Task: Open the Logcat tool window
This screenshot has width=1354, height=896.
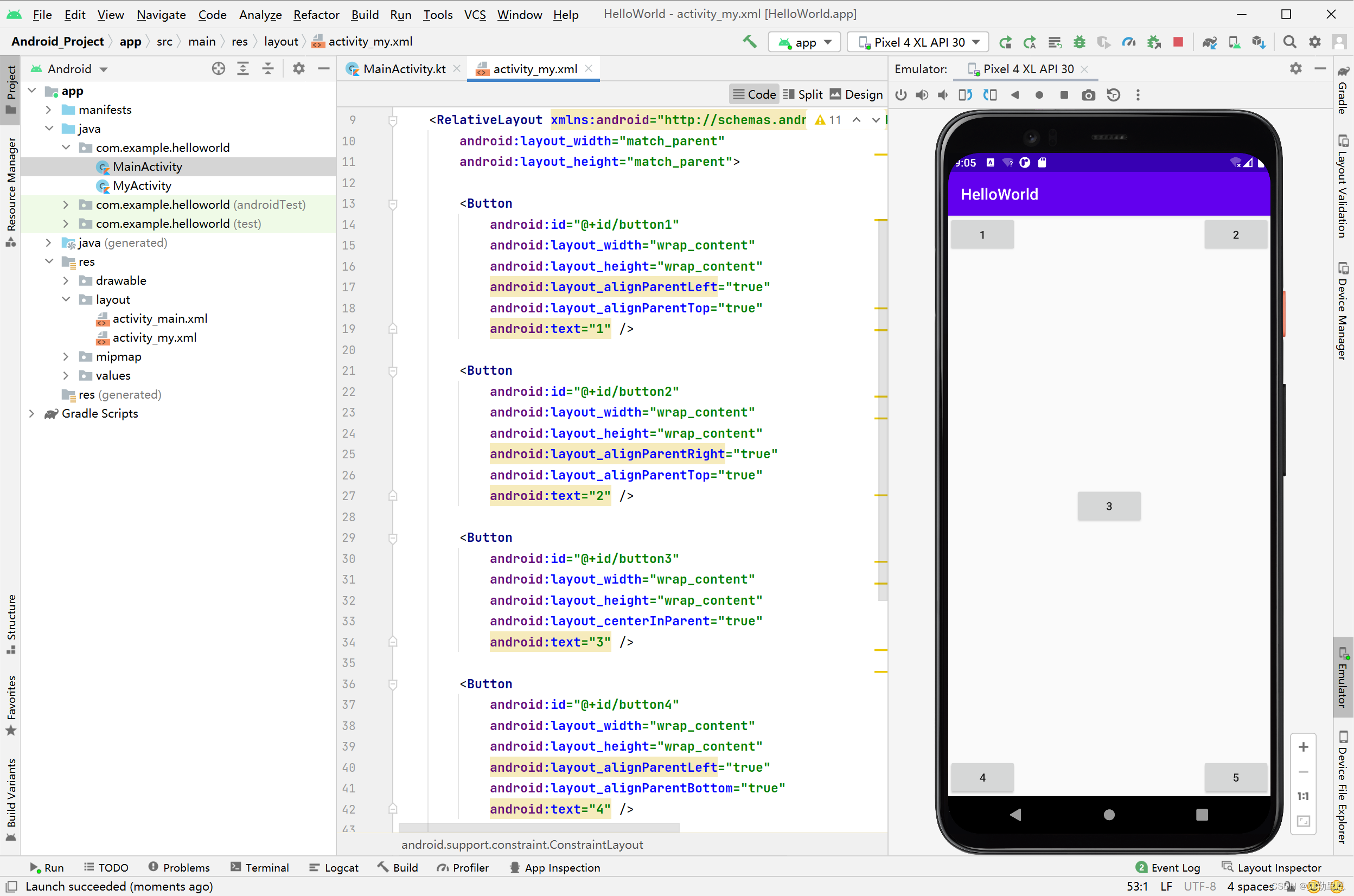Action: tap(334, 867)
